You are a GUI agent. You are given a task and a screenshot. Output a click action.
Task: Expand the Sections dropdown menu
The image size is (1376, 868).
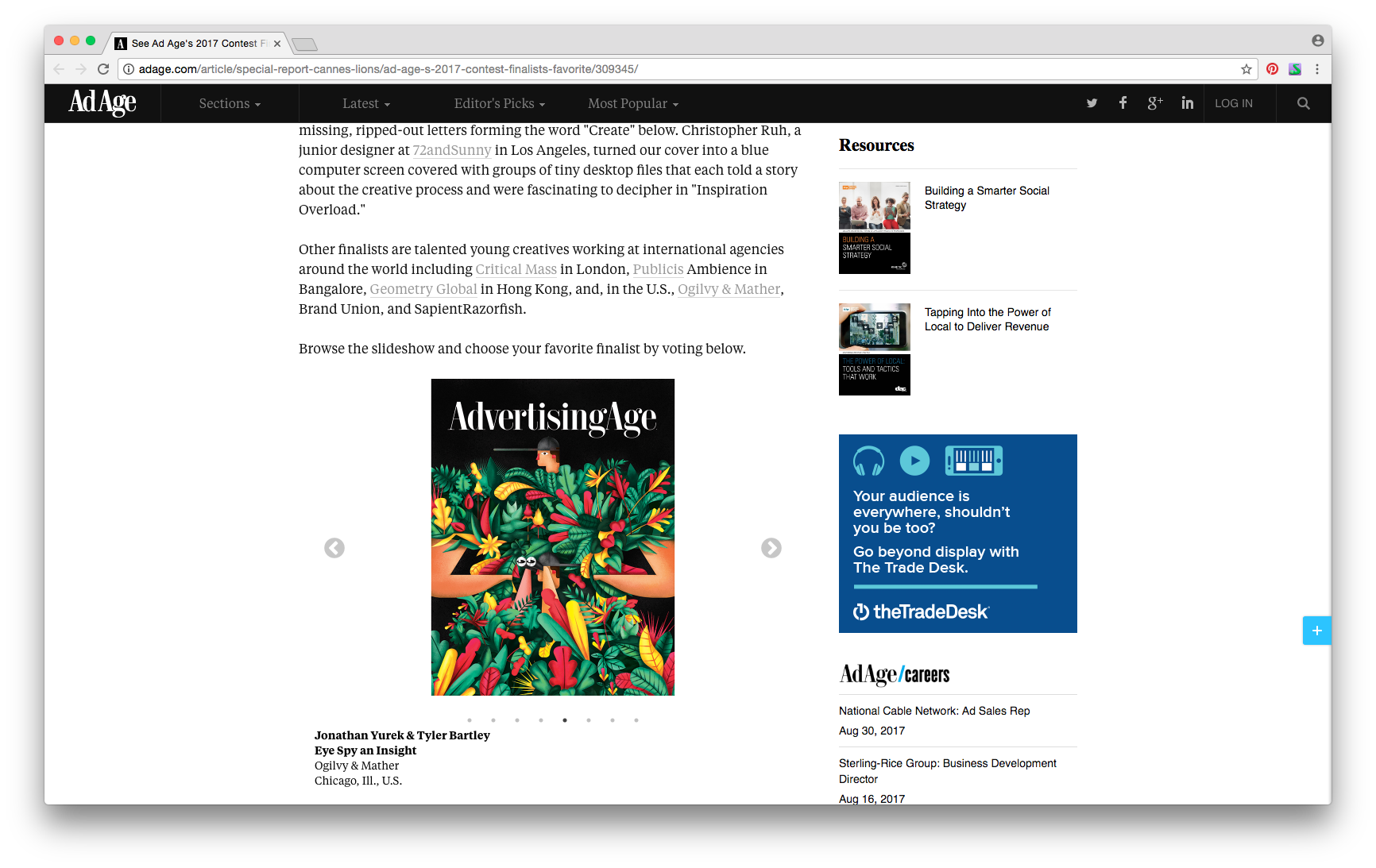click(230, 103)
